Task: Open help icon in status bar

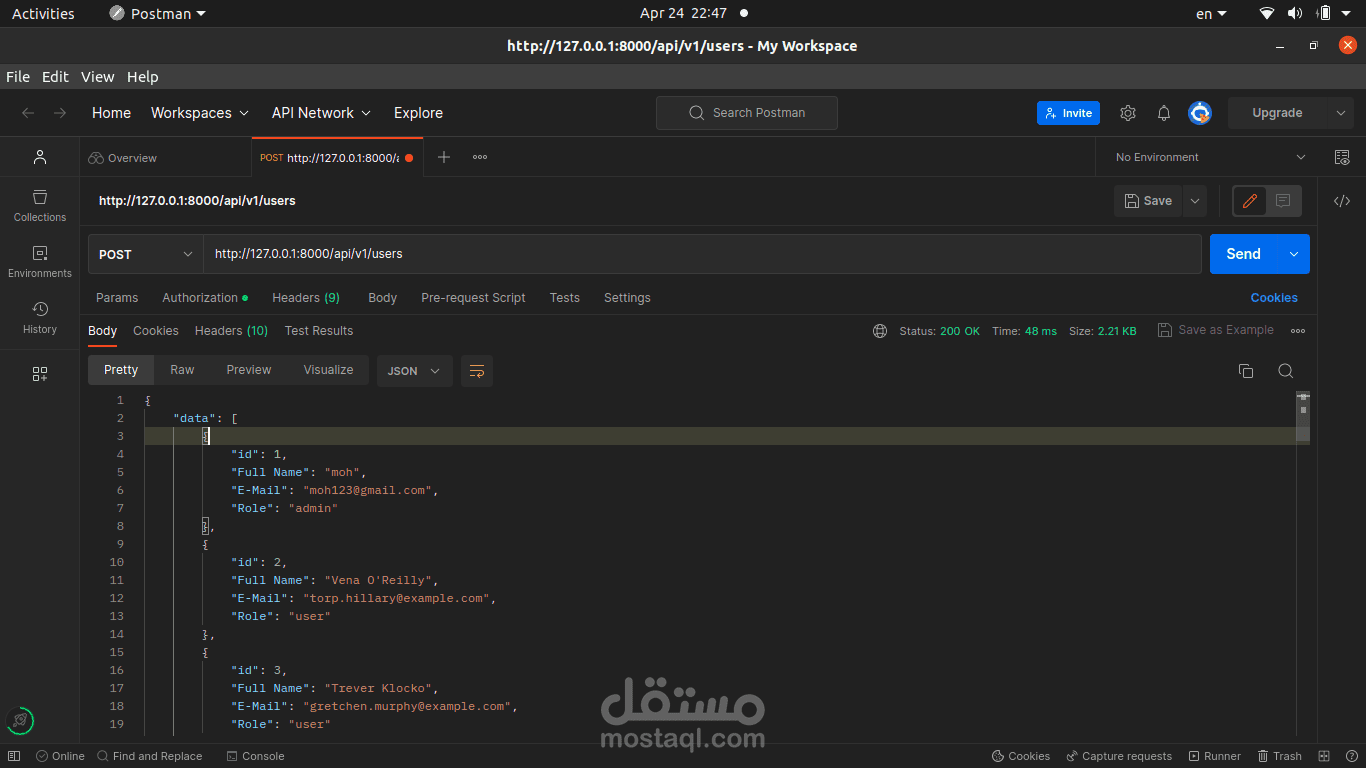Action: (x=1350, y=756)
